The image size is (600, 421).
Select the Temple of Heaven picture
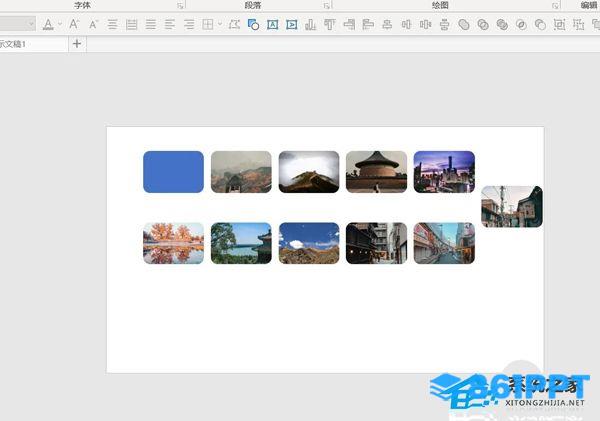(x=377, y=172)
